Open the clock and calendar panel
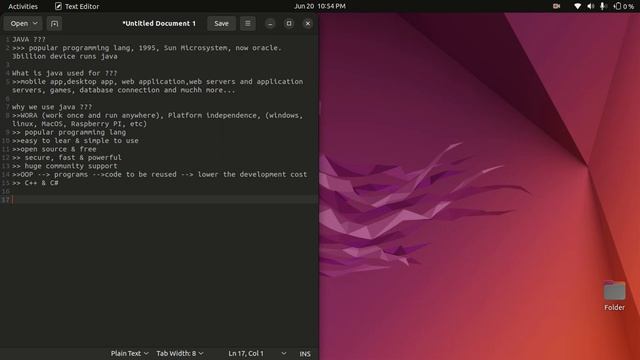 pyautogui.click(x=320, y=6)
